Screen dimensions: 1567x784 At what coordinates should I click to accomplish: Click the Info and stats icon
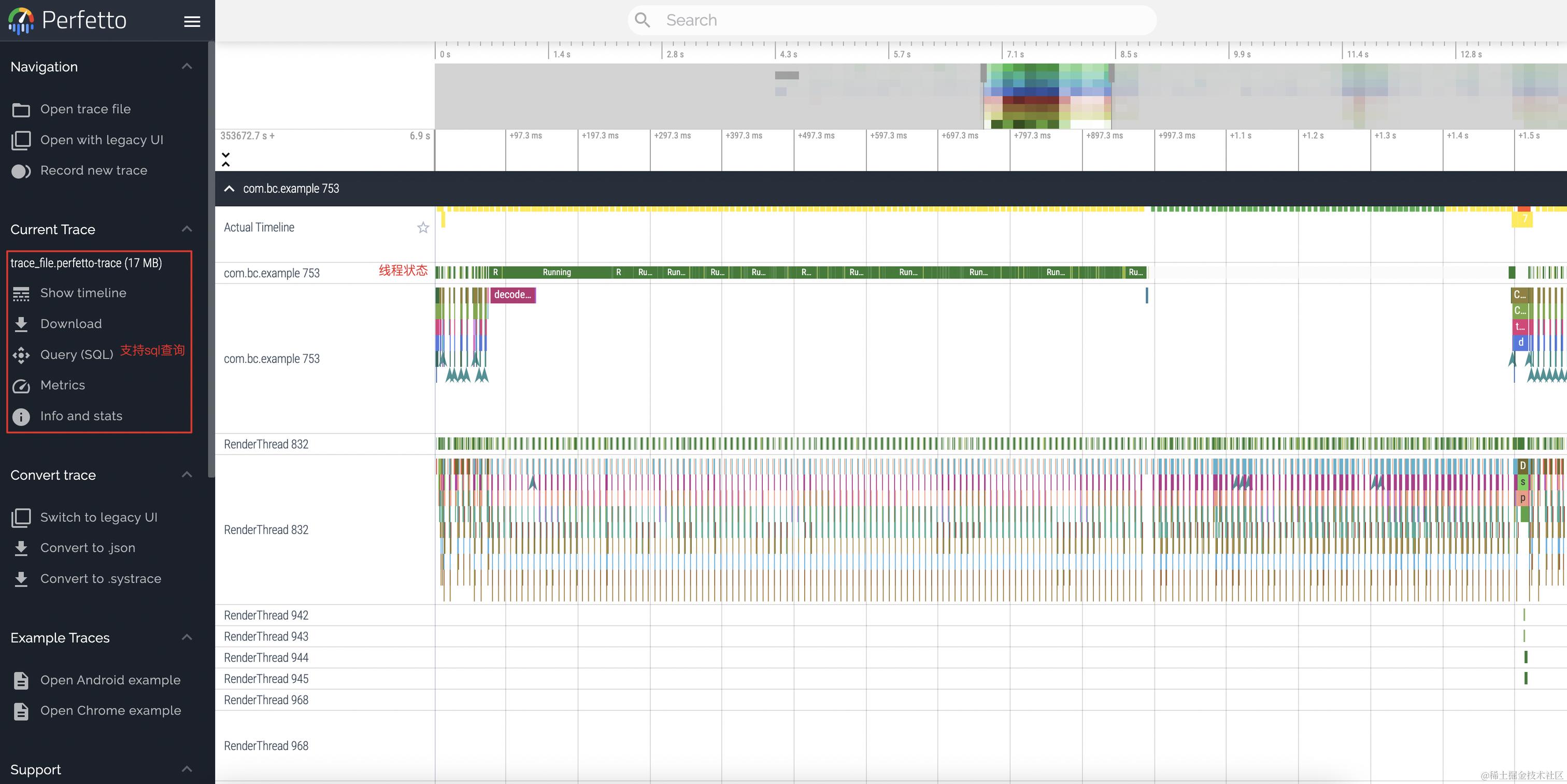21,417
